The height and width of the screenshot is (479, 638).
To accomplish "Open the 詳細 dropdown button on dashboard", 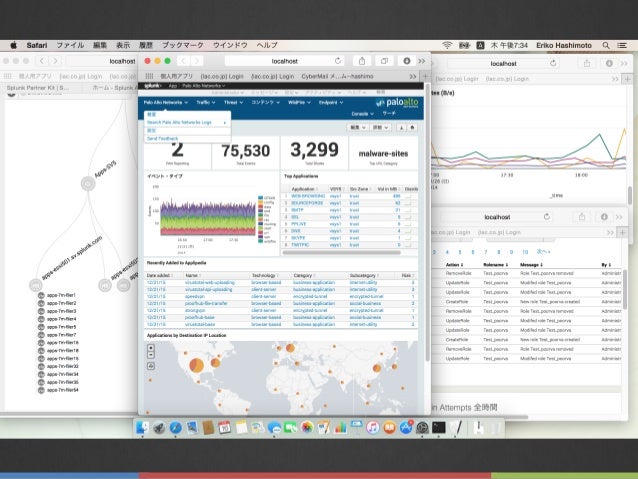I will click(380, 127).
